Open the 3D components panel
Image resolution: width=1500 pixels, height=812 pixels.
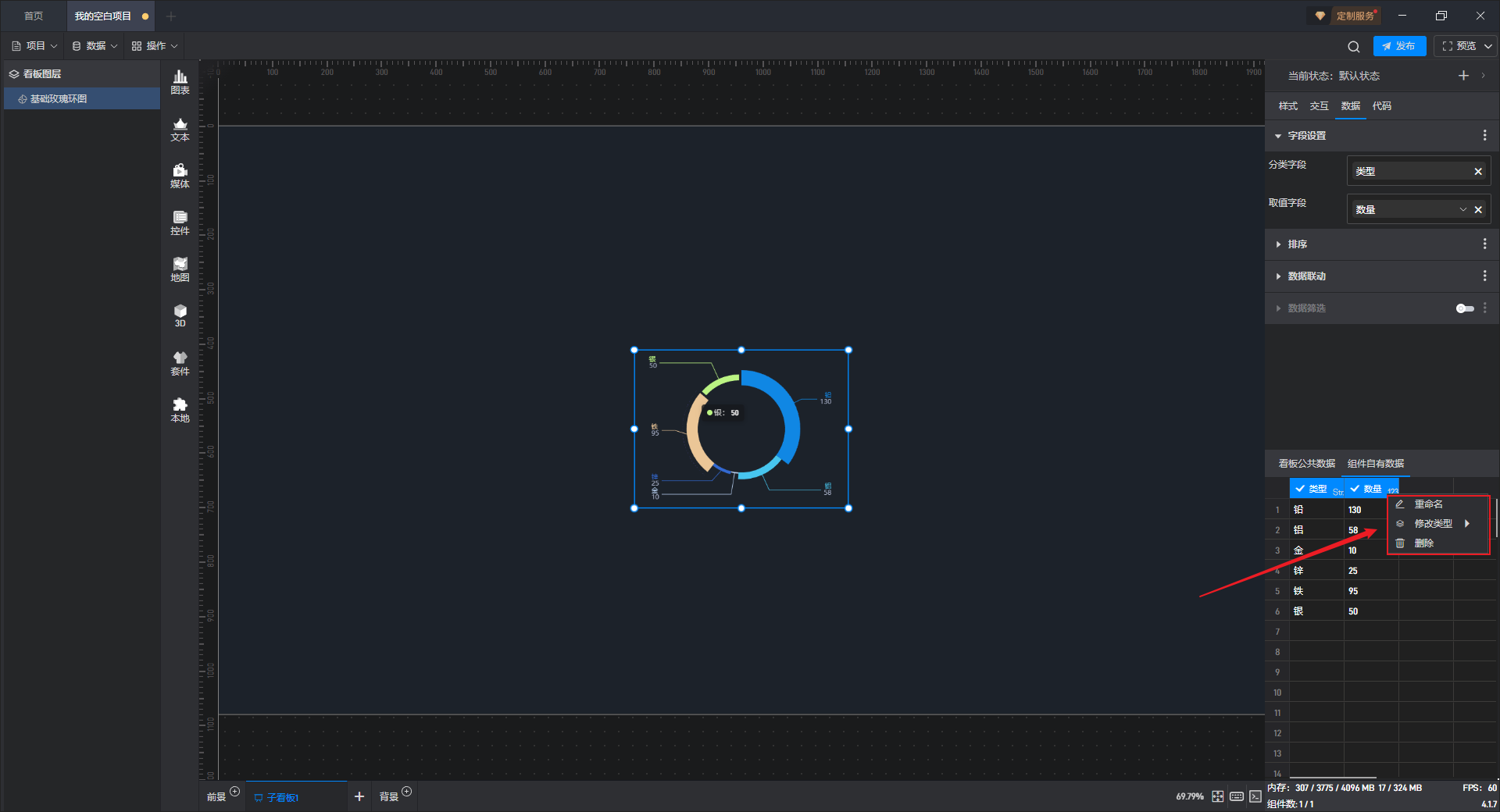click(x=180, y=315)
